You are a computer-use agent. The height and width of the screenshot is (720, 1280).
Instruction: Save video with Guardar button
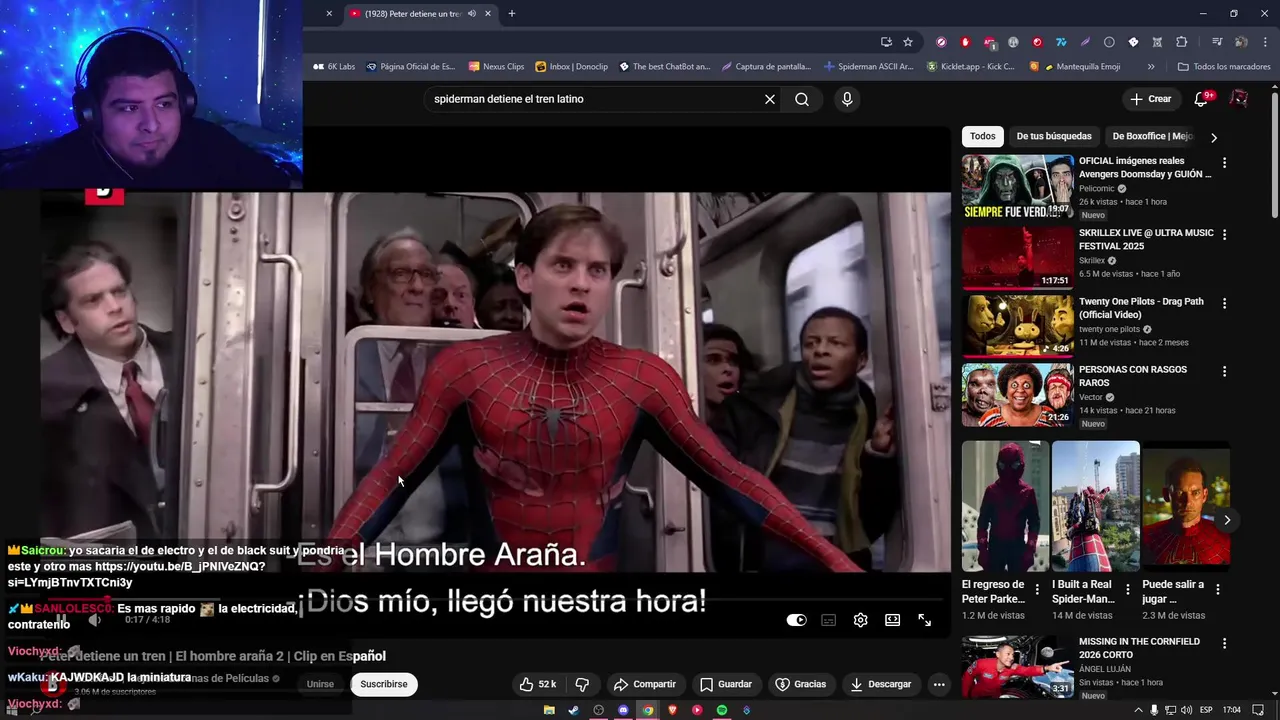726,684
